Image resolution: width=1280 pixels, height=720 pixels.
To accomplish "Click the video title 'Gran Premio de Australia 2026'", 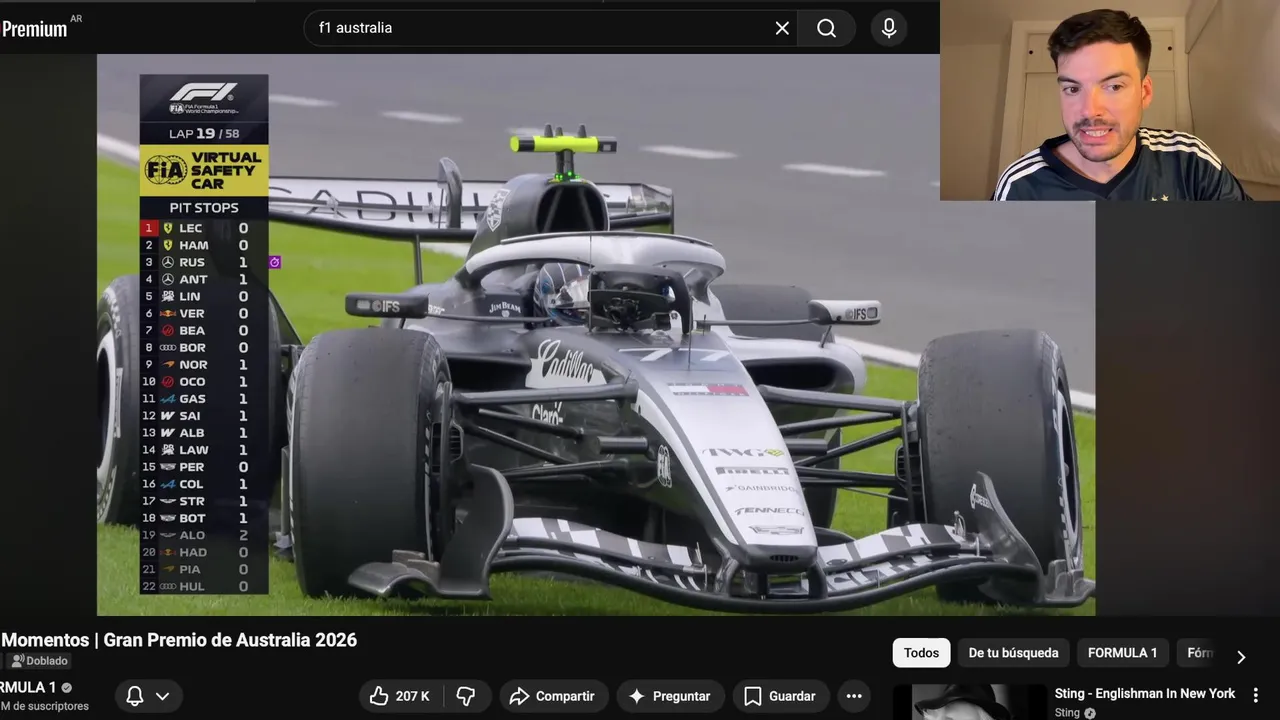I will (x=229, y=640).
